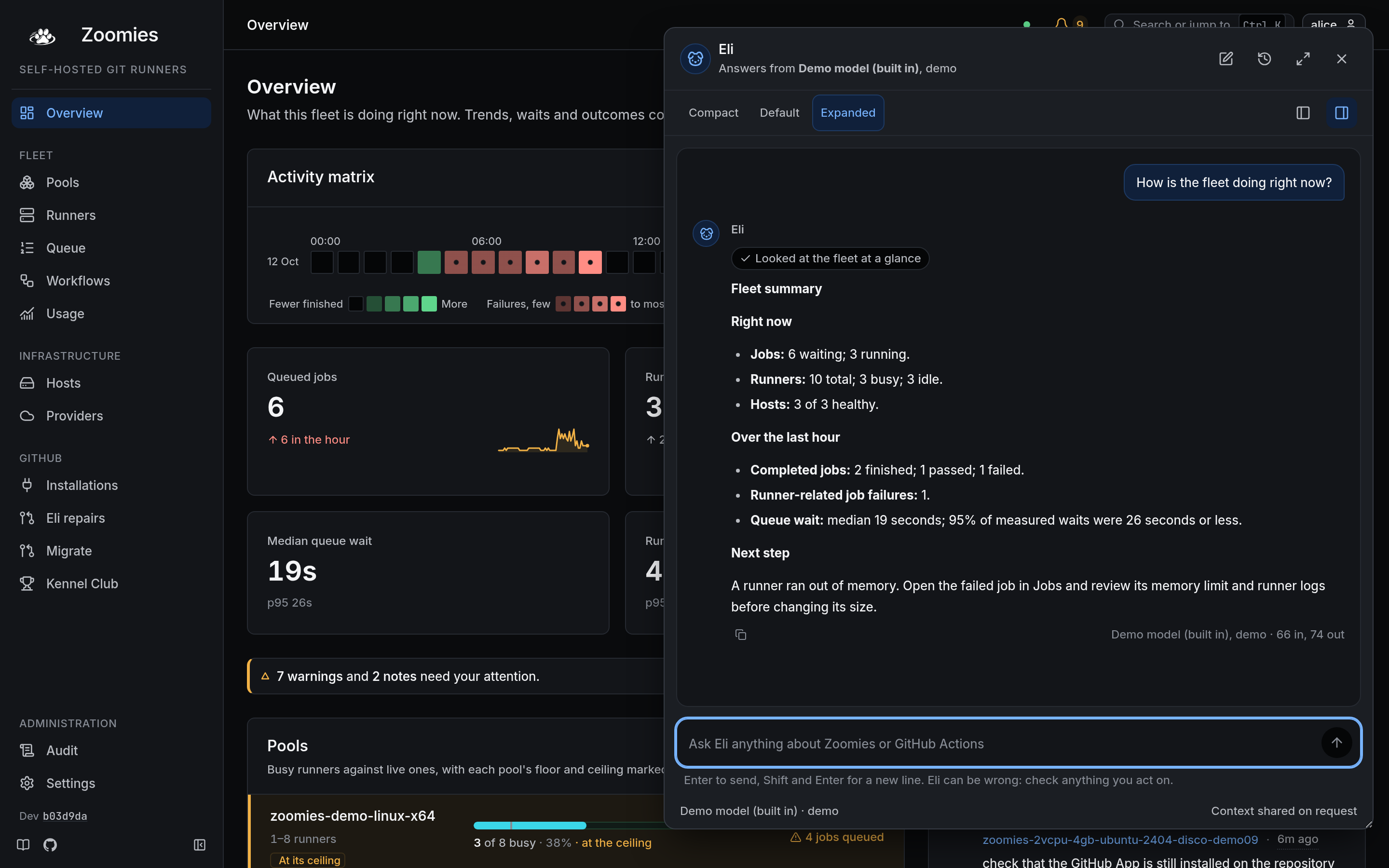
Task: Collapse the sidebar with the panel icon
Action: [x=199, y=844]
